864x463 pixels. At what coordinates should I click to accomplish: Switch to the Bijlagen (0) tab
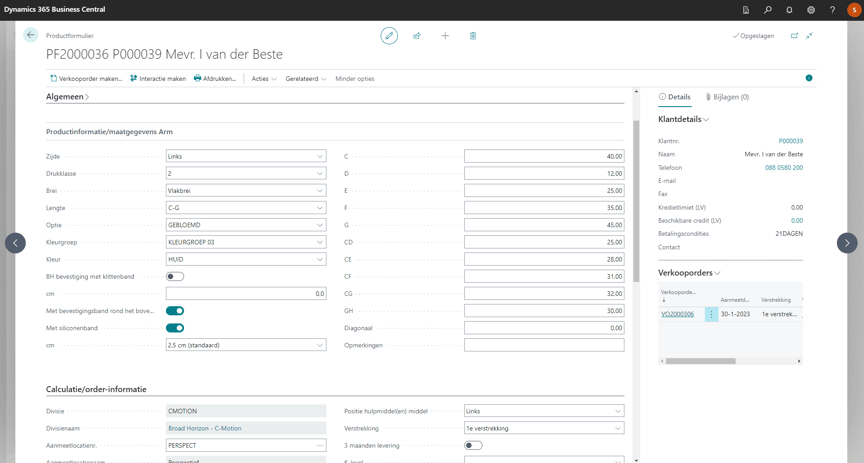[x=727, y=97]
